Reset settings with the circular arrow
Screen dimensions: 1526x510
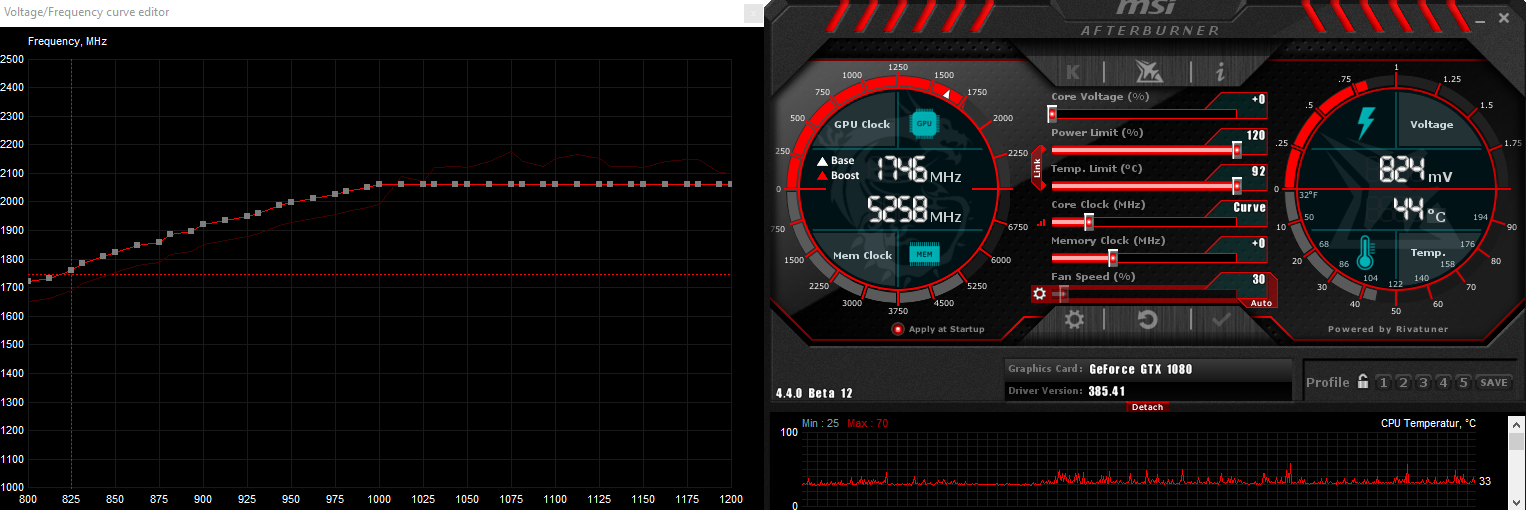coord(1147,320)
